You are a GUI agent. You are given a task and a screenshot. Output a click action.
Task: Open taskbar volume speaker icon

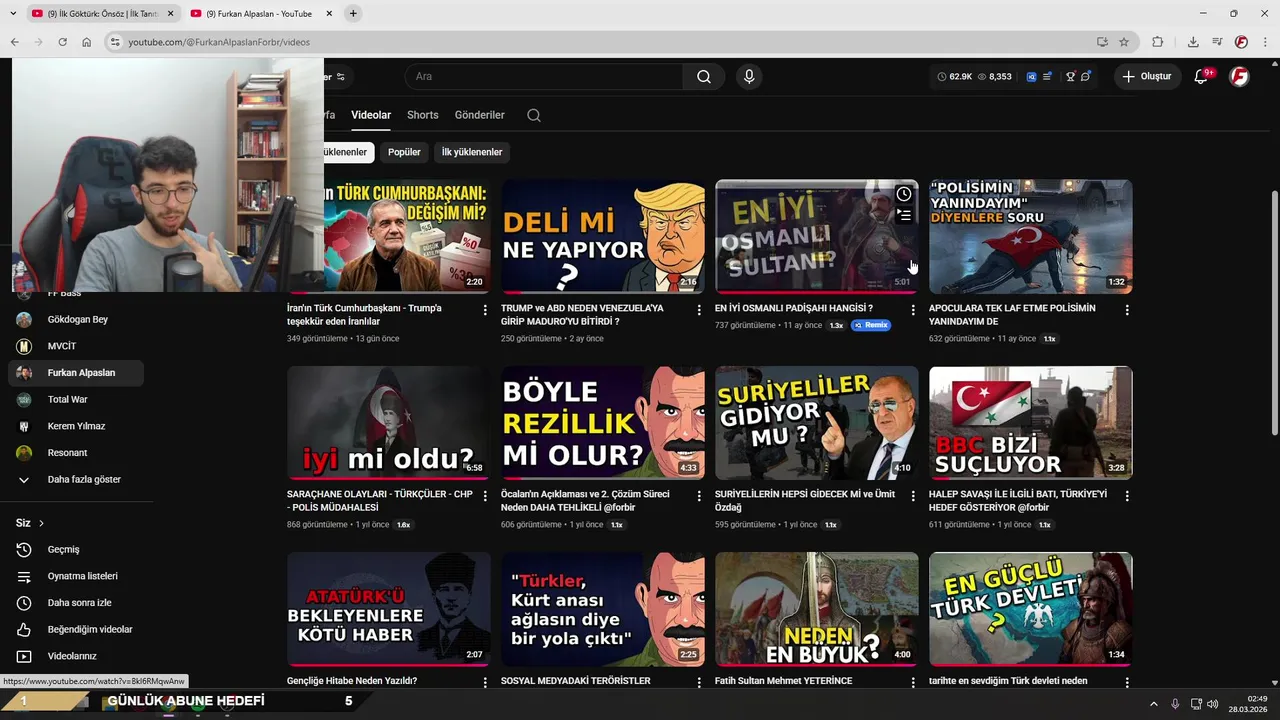[1213, 704]
